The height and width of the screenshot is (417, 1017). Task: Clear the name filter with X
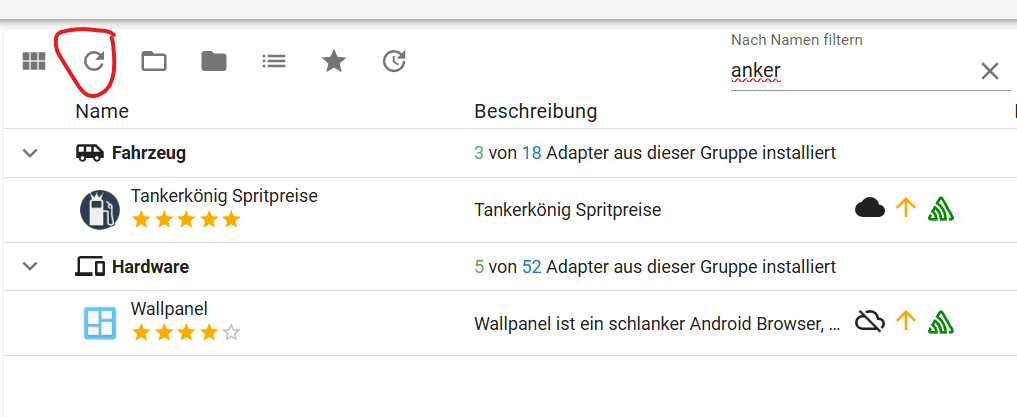point(989,70)
